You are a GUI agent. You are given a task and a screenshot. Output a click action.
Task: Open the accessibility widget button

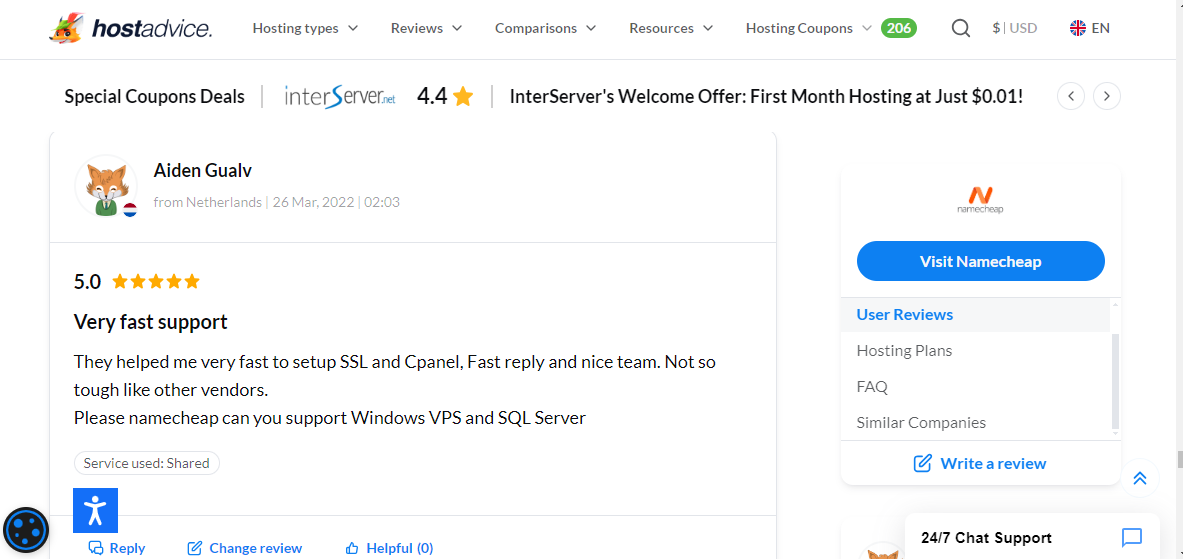point(95,511)
